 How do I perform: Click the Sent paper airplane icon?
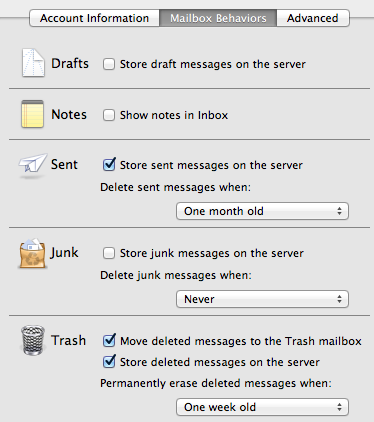pyautogui.click(x=33, y=165)
